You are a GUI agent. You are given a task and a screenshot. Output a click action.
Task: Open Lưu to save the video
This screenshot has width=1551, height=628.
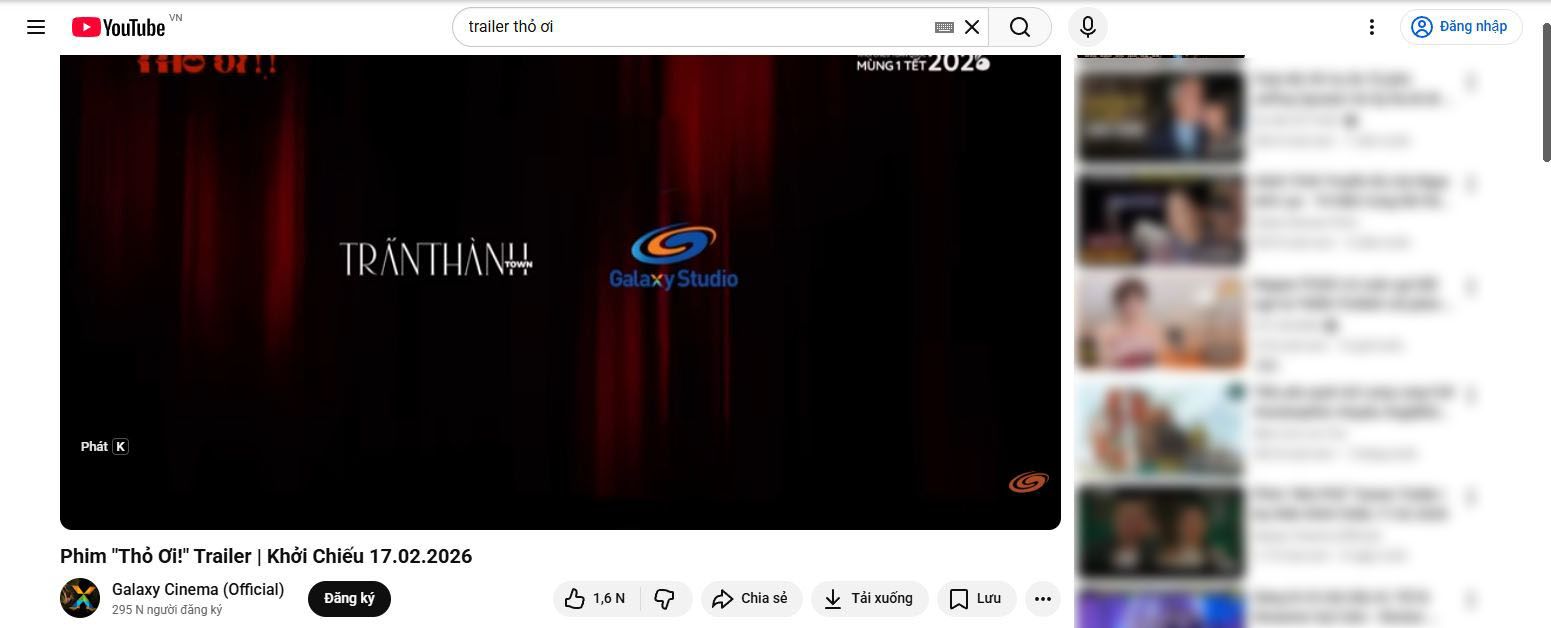click(x=975, y=598)
